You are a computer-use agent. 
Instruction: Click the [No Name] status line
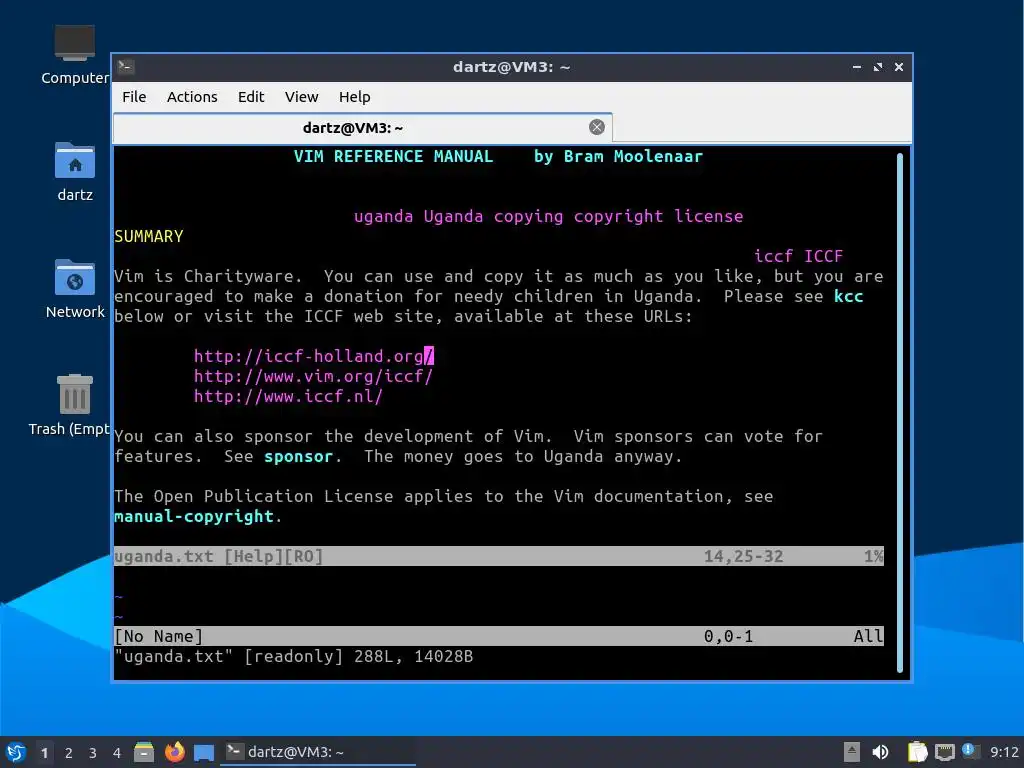pos(499,636)
